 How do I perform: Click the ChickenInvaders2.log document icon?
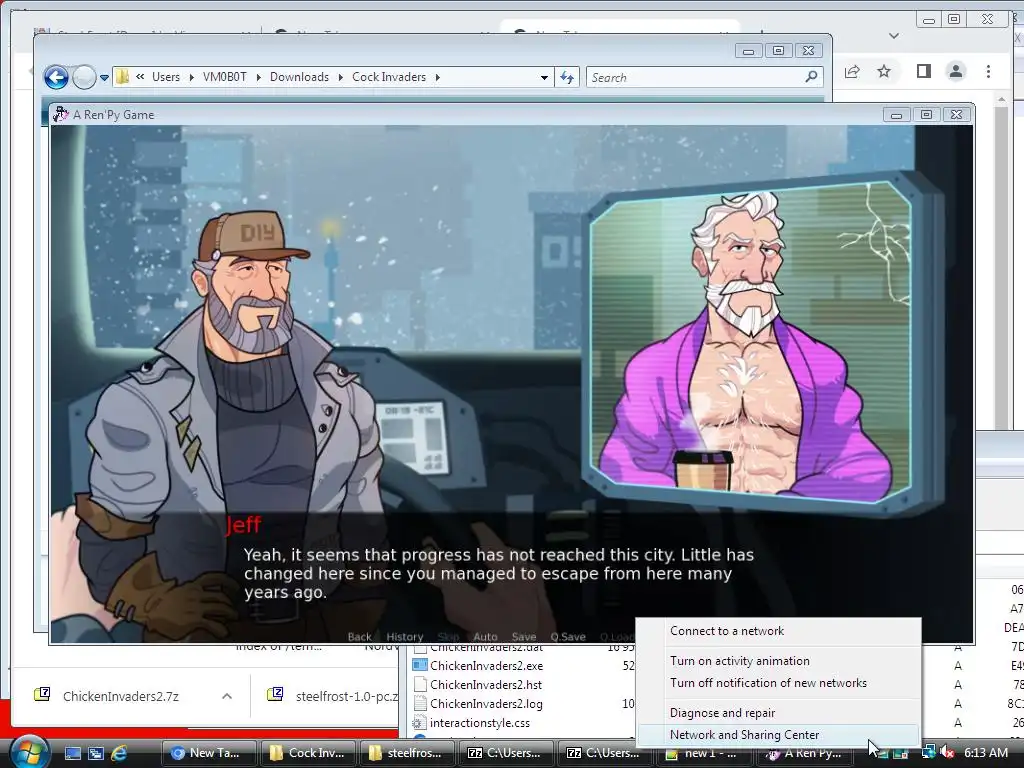pyautogui.click(x=420, y=703)
